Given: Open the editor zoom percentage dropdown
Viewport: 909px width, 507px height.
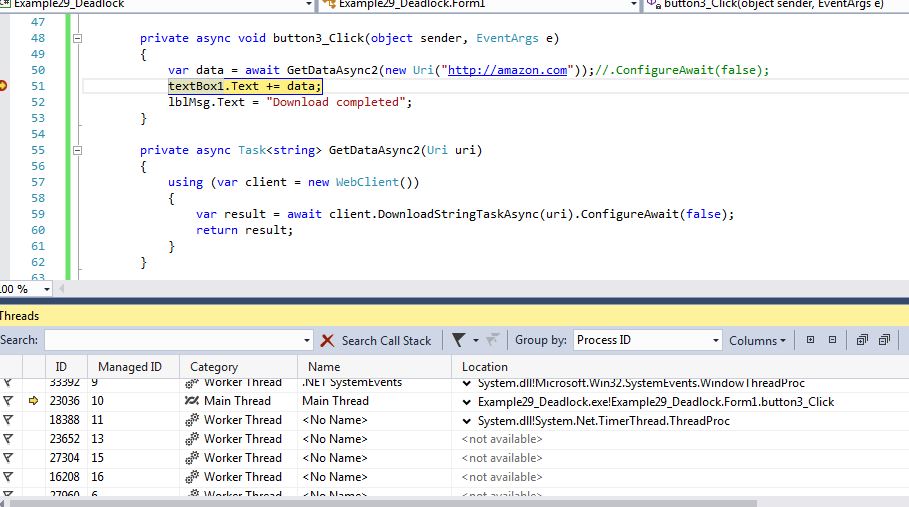Looking at the screenshot, I should [x=46, y=289].
